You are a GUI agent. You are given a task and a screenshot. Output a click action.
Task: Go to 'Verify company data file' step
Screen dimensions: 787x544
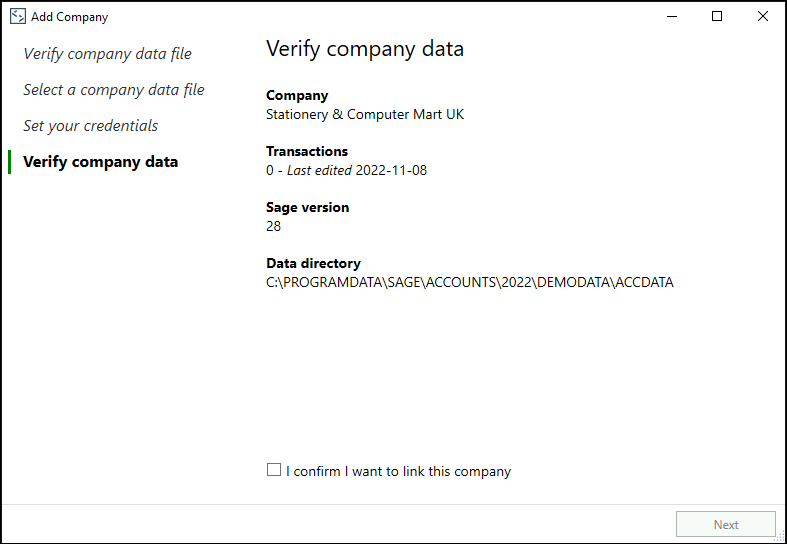click(x=107, y=54)
